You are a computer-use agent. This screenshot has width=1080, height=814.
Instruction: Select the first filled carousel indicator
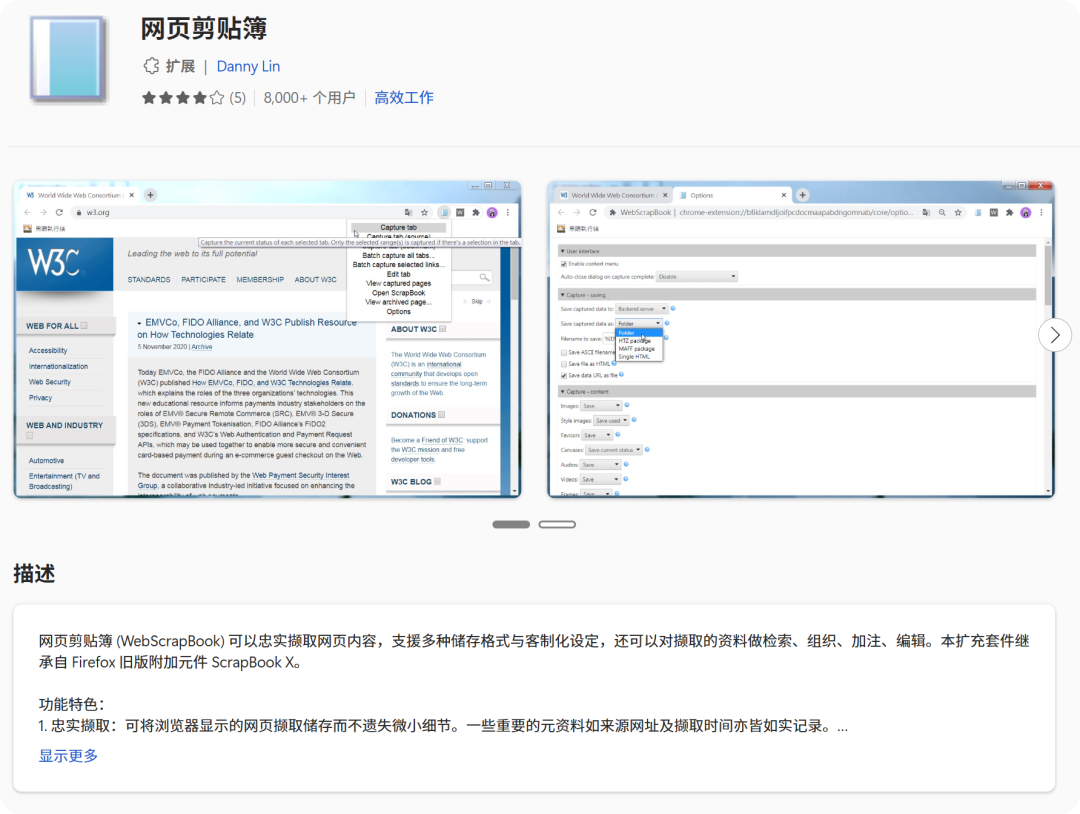pyautogui.click(x=511, y=525)
